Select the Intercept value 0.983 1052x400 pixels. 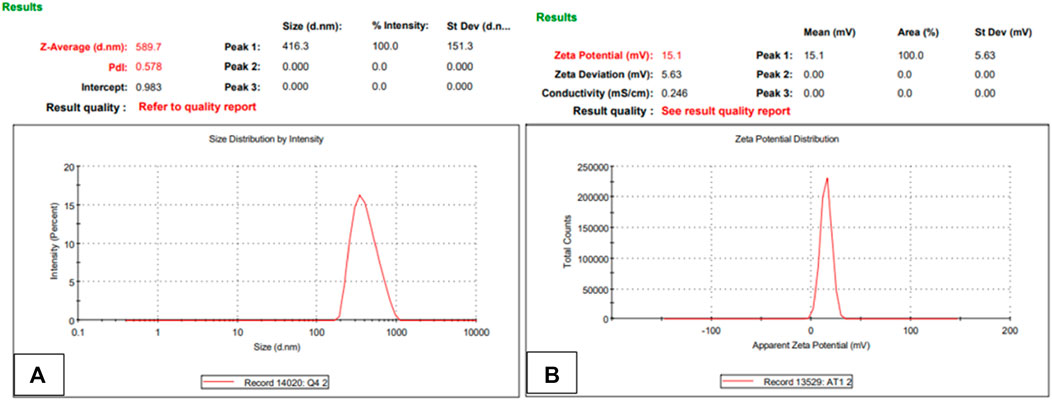(x=150, y=87)
